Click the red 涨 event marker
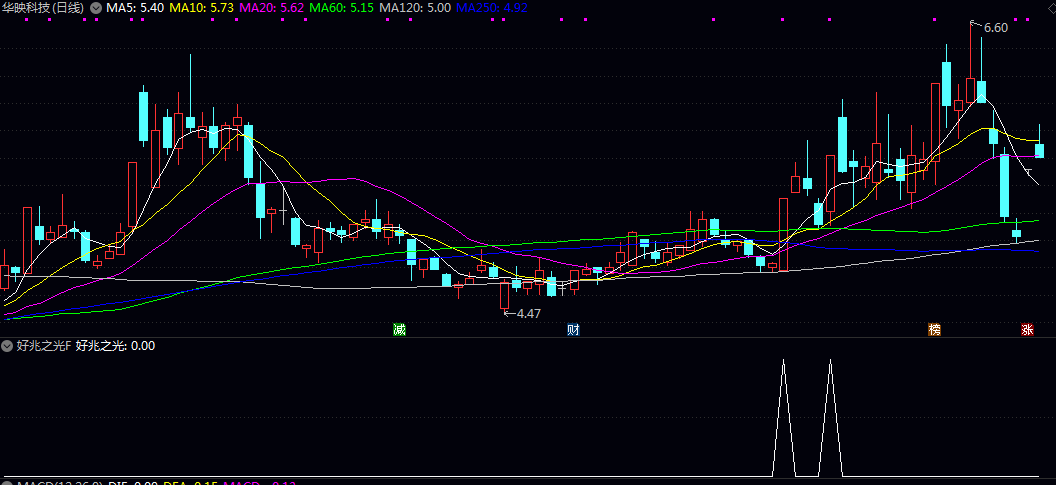The width and height of the screenshot is (1056, 485). (x=1028, y=329)
